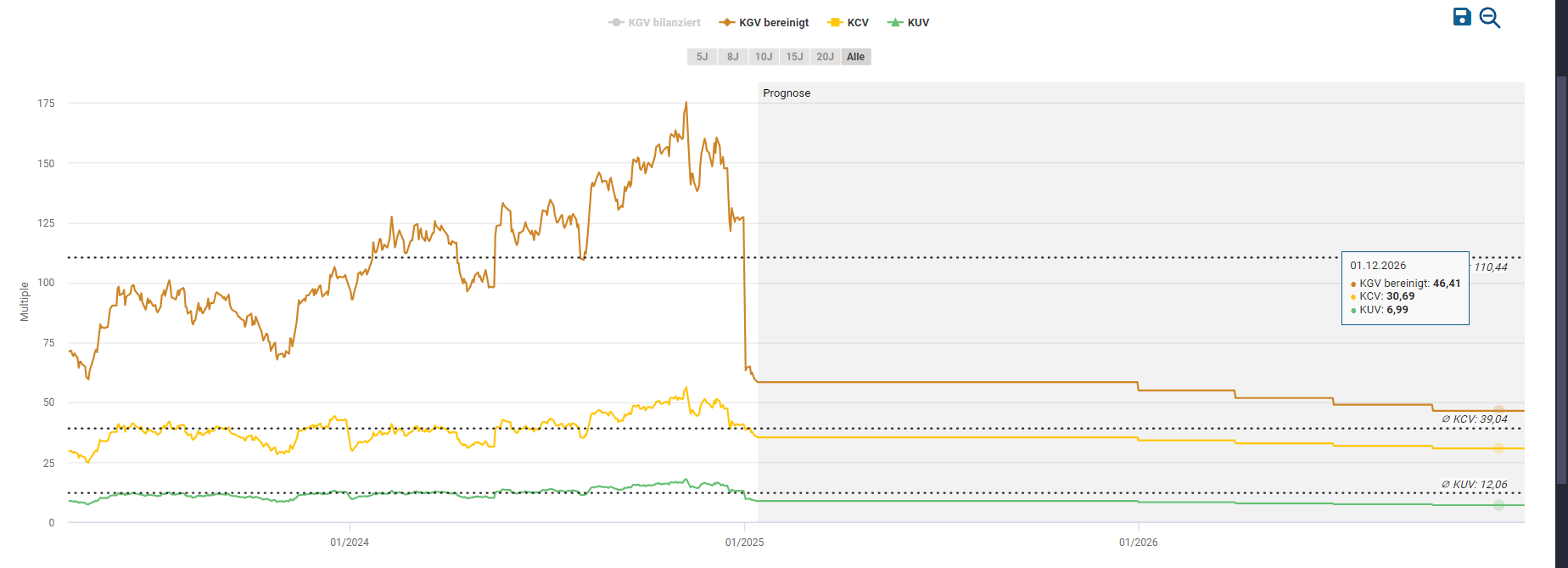Choose the 10J time range
This screenshot has width=1568, height=568.
[x=764, y=57]
